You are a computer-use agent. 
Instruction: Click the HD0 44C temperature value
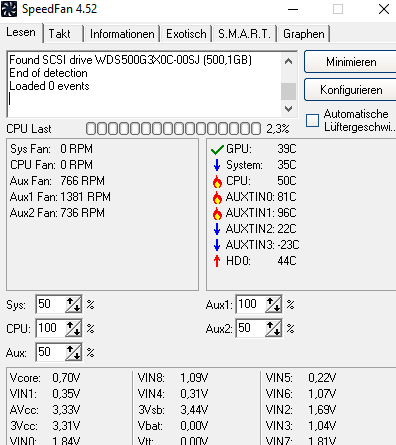(x=287, y=261)
